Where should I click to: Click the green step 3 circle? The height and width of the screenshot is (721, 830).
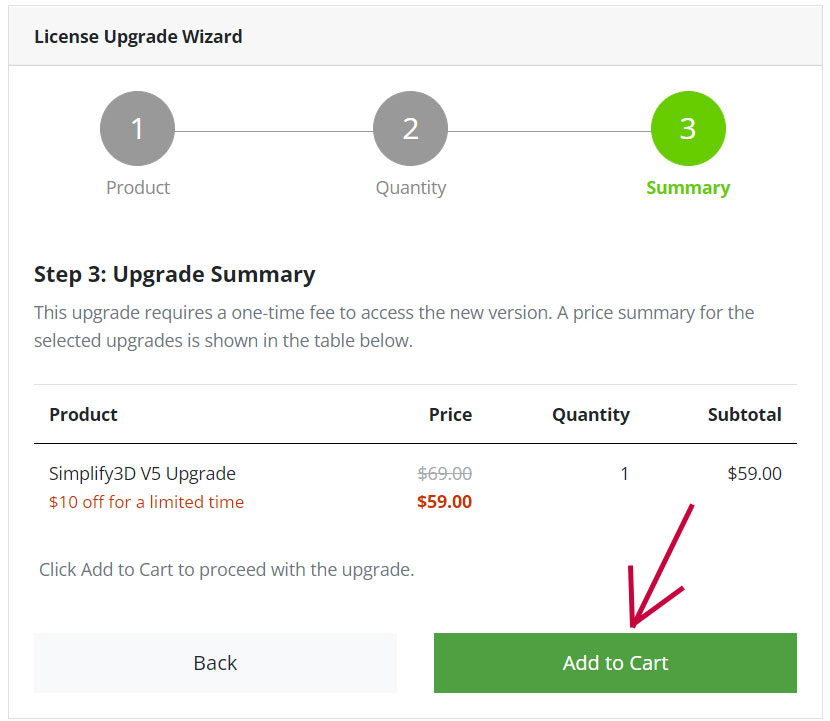688,129
